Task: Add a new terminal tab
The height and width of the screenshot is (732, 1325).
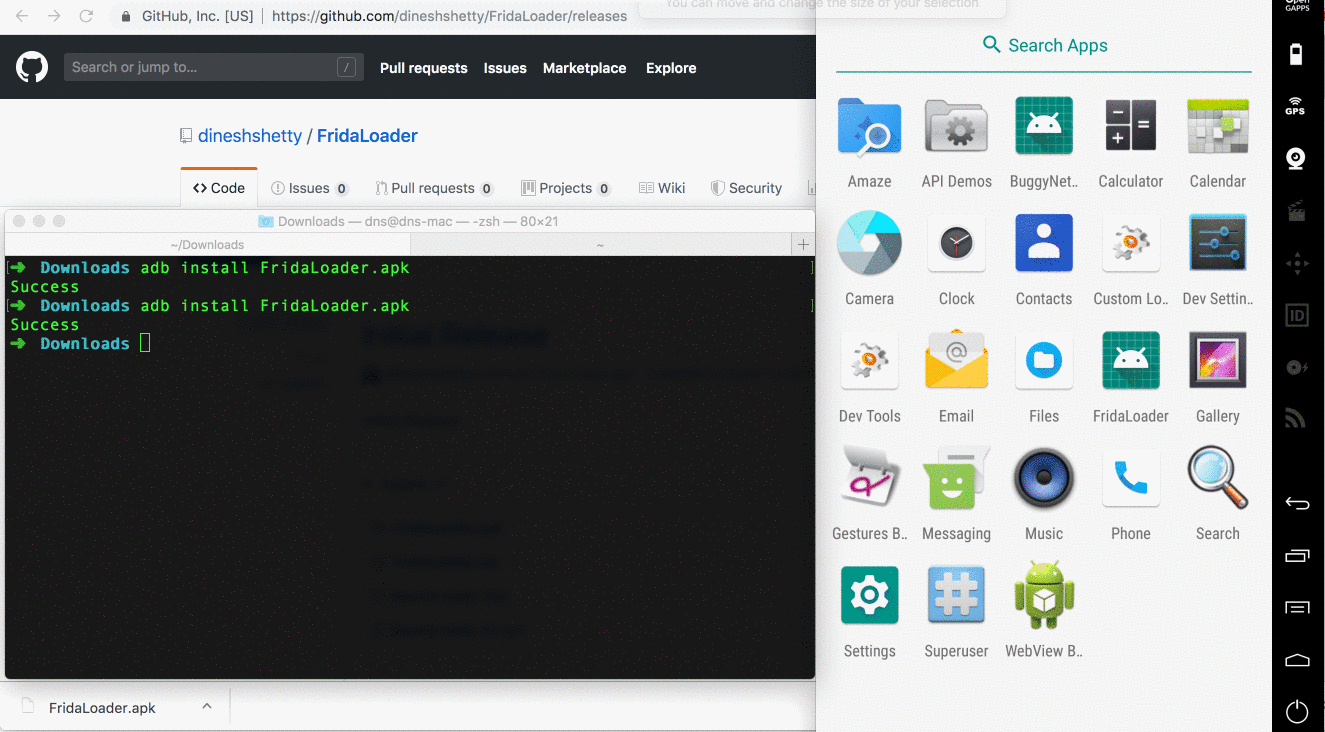Action: [x=802, y=244]
